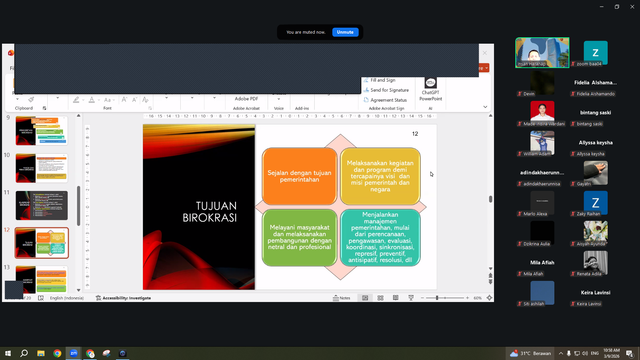Collapse the ribbon with the chevron
Viewport: 640px width, 360px height.
[x=485, y=107]
